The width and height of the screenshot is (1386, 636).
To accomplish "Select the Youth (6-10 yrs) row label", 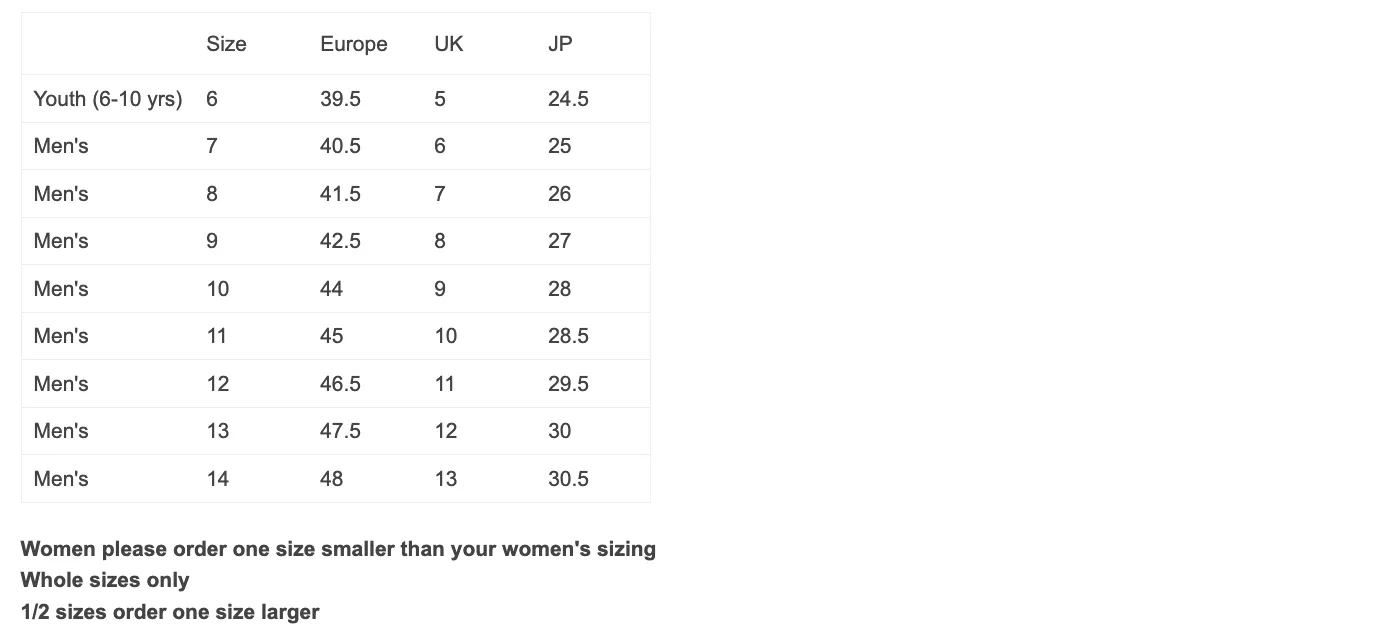I will tap(108, 99).
